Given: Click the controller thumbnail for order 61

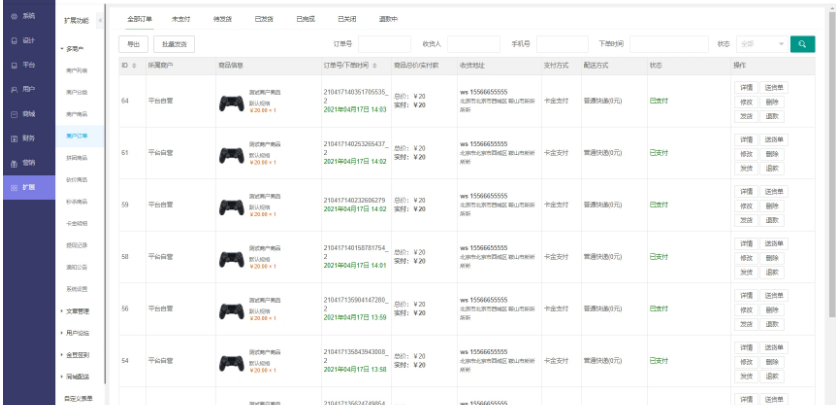Looking at the screenshot, I should coord(231,153).
